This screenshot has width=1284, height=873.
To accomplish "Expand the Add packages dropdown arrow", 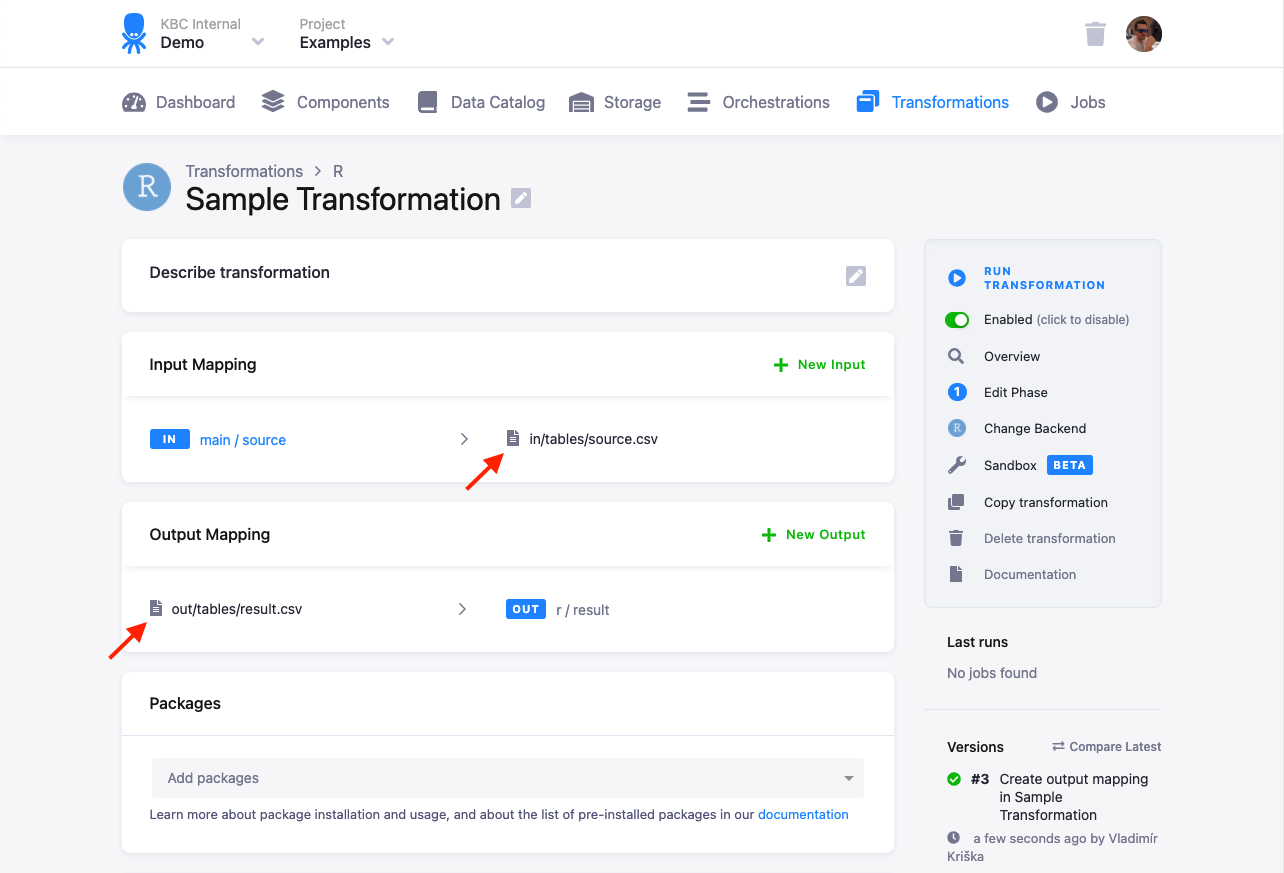I will point(849,778).
